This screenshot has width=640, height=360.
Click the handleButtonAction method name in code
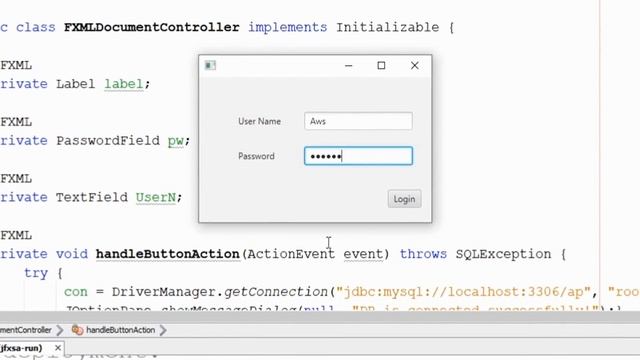[167, 254]
